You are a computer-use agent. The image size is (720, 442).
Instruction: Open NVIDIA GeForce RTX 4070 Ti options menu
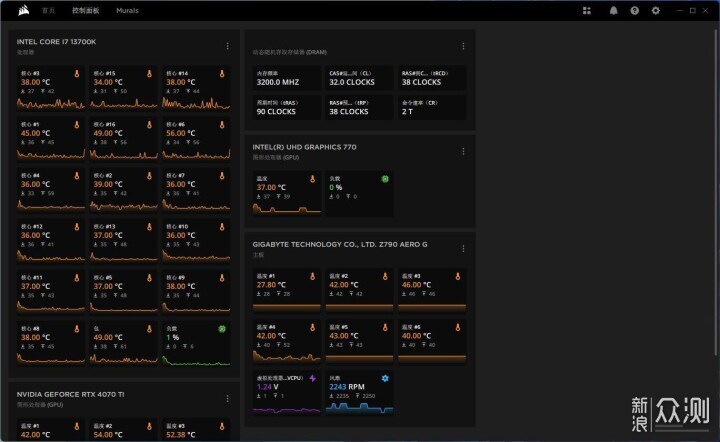pos(228,399)
